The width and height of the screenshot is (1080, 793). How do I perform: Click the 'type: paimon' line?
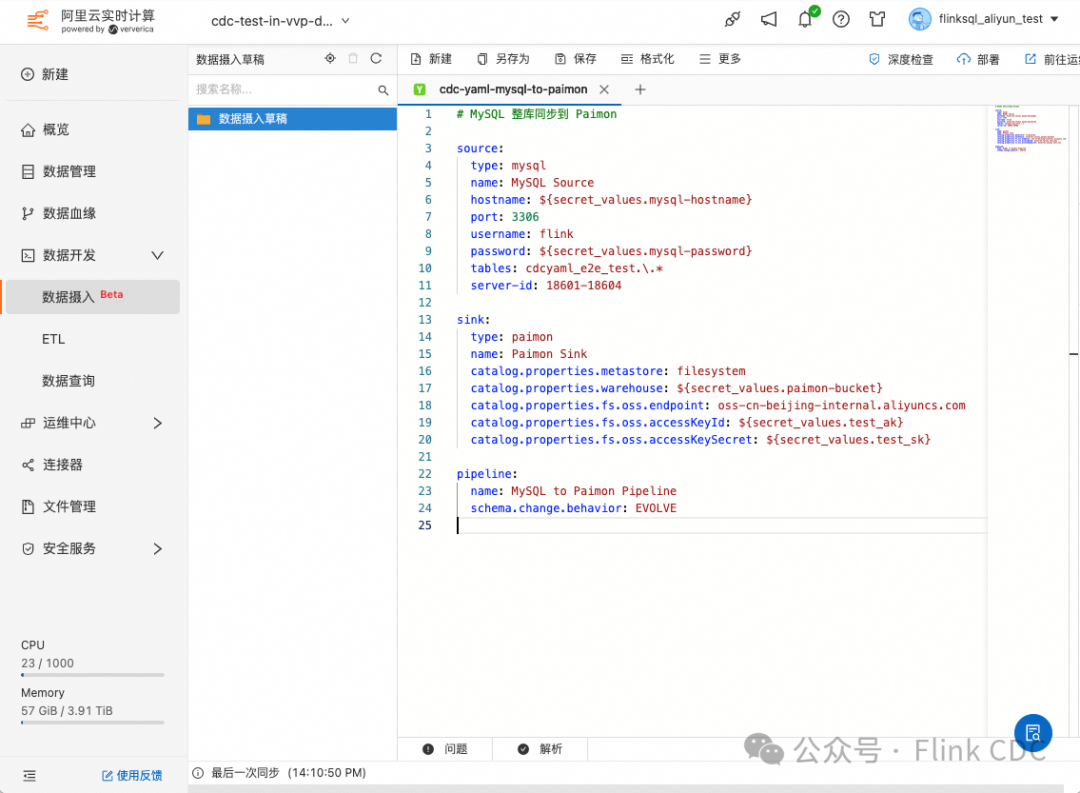pyautogui.click(x=511, y=337)
